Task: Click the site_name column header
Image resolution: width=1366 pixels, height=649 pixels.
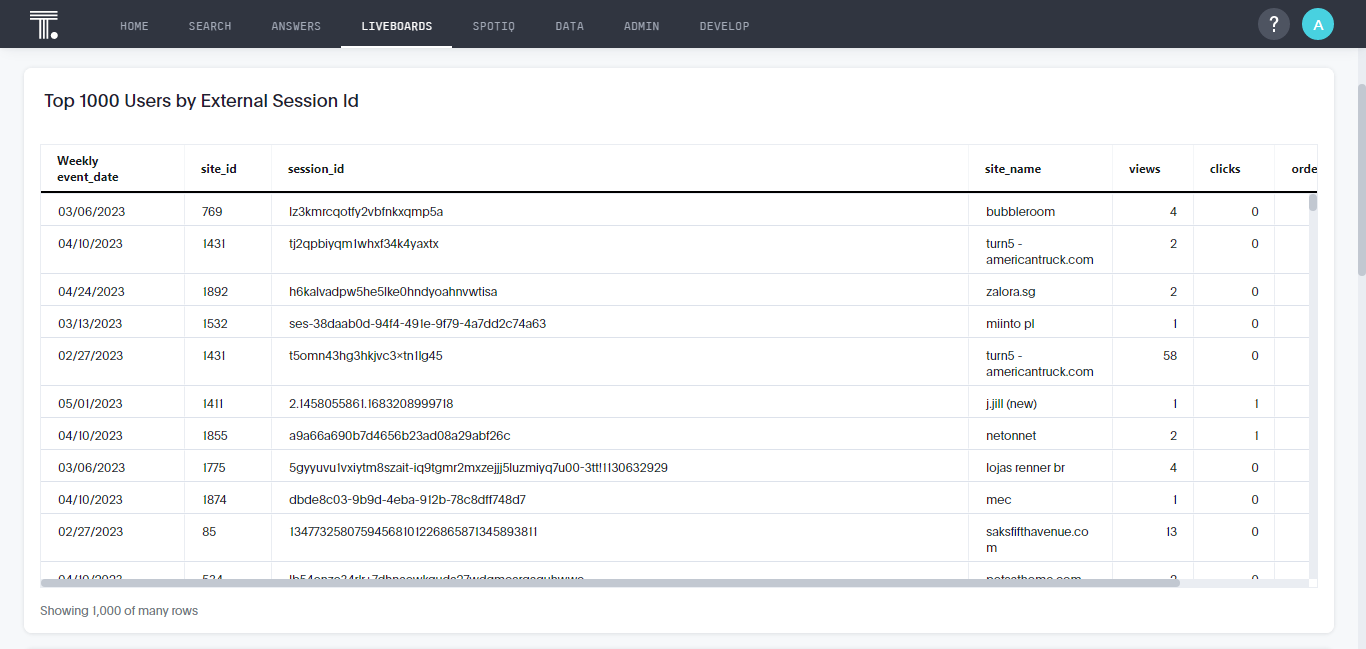Action: (x=1013, y=169)
